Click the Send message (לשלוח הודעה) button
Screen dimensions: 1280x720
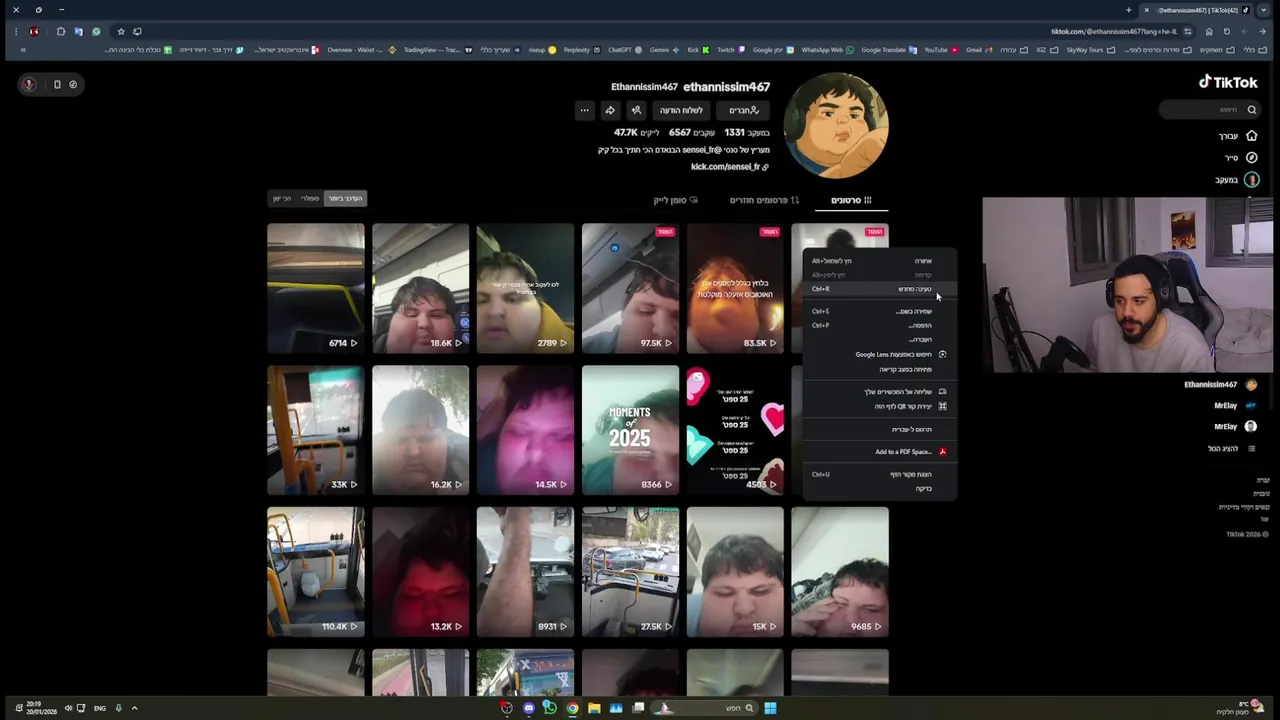pyautogui.click(x=681, y=110)
